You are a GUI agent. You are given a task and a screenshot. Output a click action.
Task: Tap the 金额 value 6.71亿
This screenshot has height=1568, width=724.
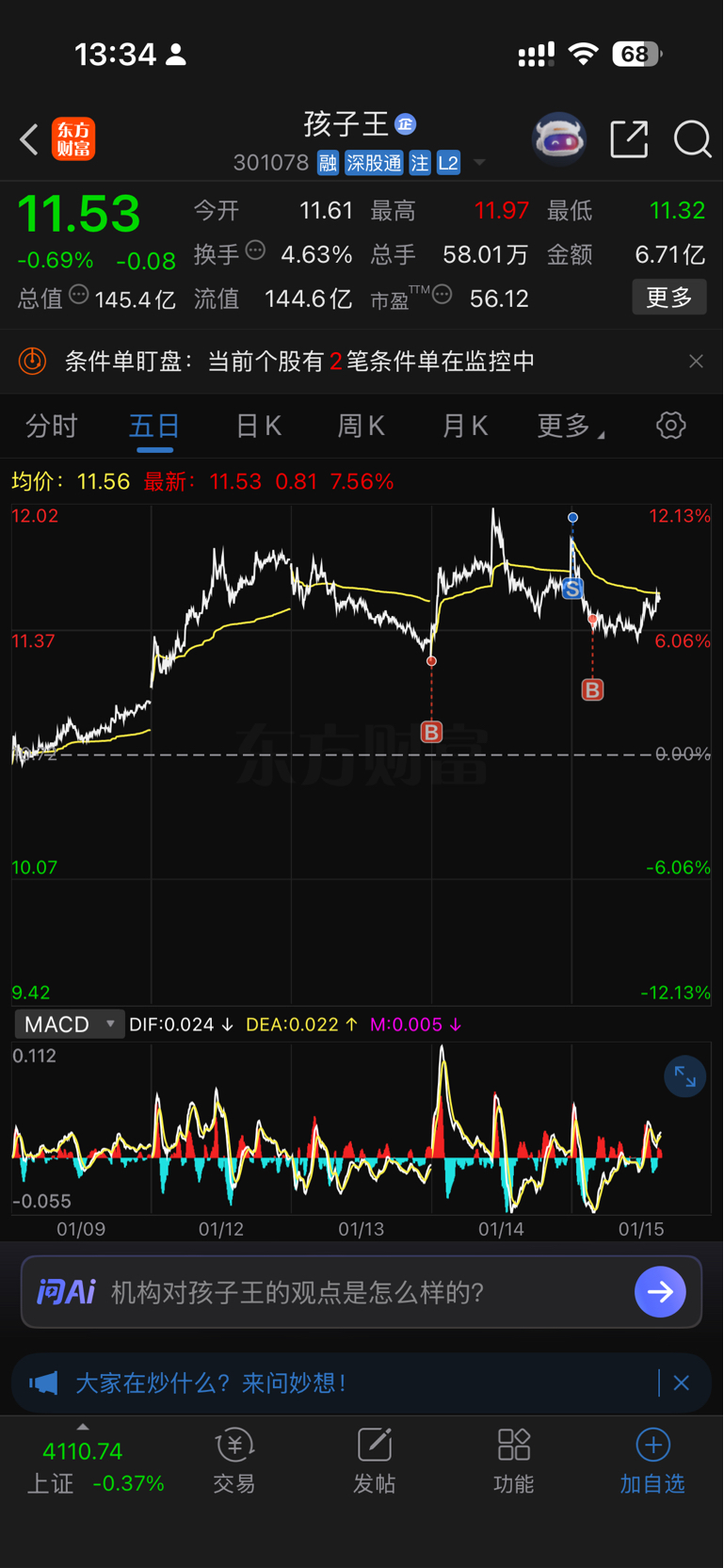669,254
